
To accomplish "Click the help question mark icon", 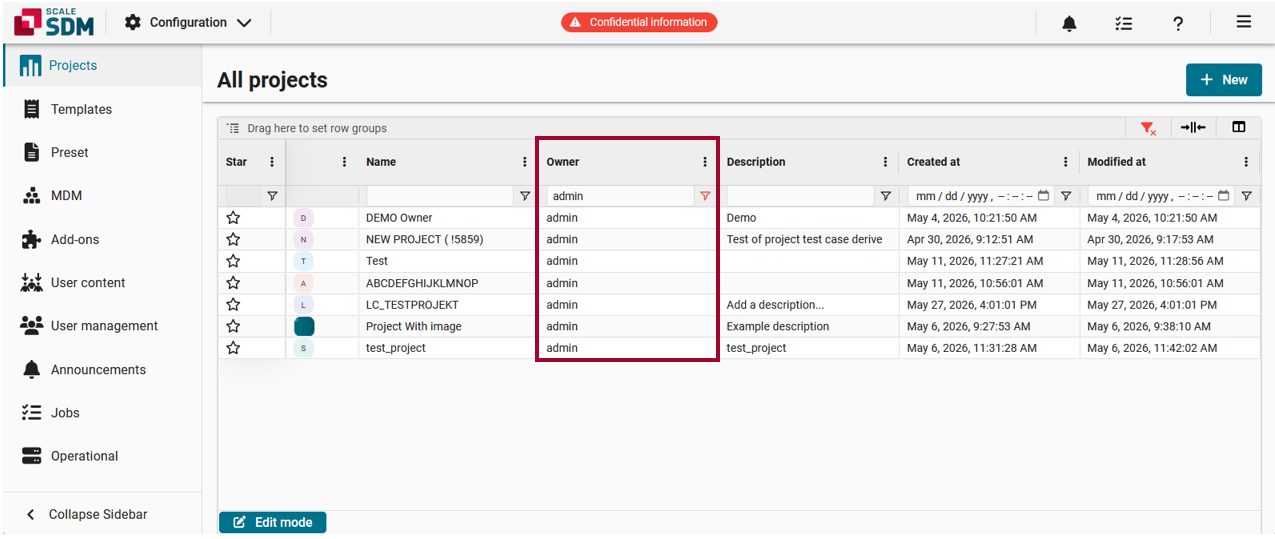I will (x=1179, y=23).
